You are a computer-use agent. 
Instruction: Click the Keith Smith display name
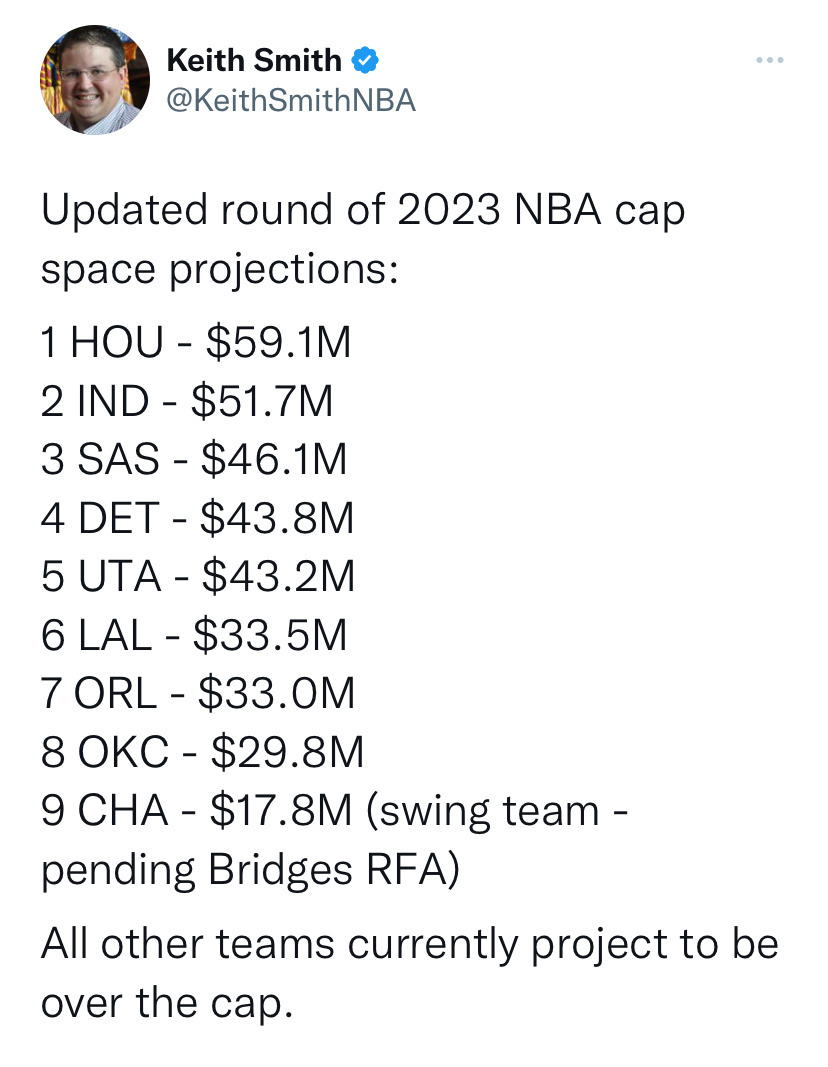(x=254, y=60)
